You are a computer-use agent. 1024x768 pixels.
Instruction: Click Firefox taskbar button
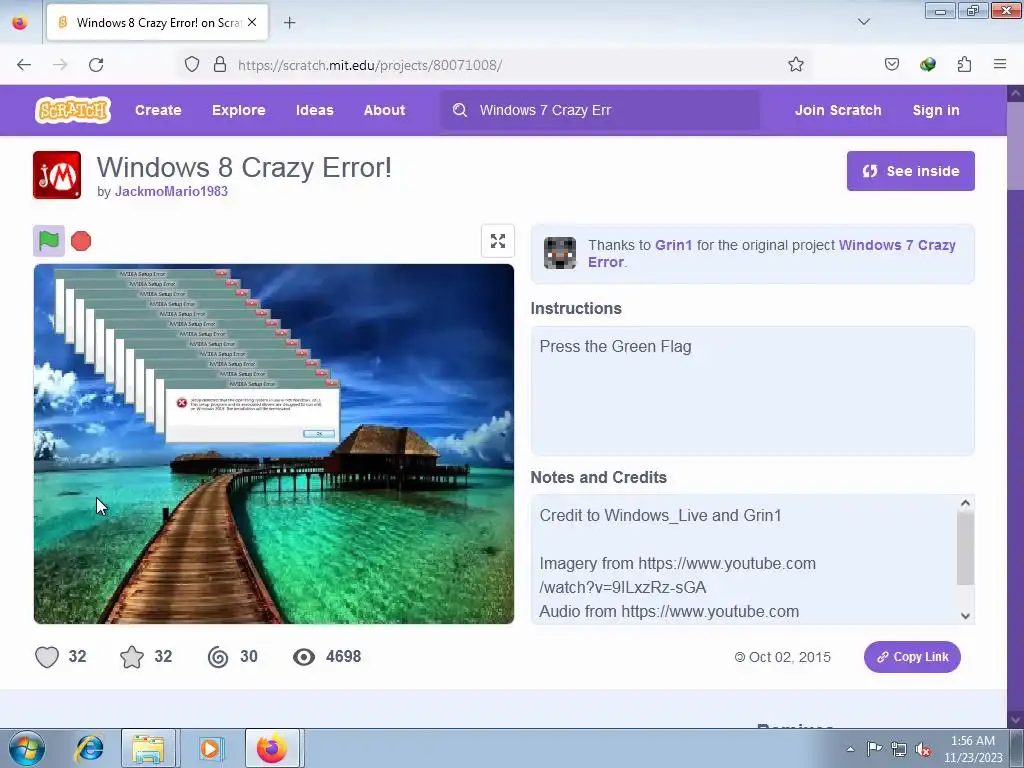(272, 748)
